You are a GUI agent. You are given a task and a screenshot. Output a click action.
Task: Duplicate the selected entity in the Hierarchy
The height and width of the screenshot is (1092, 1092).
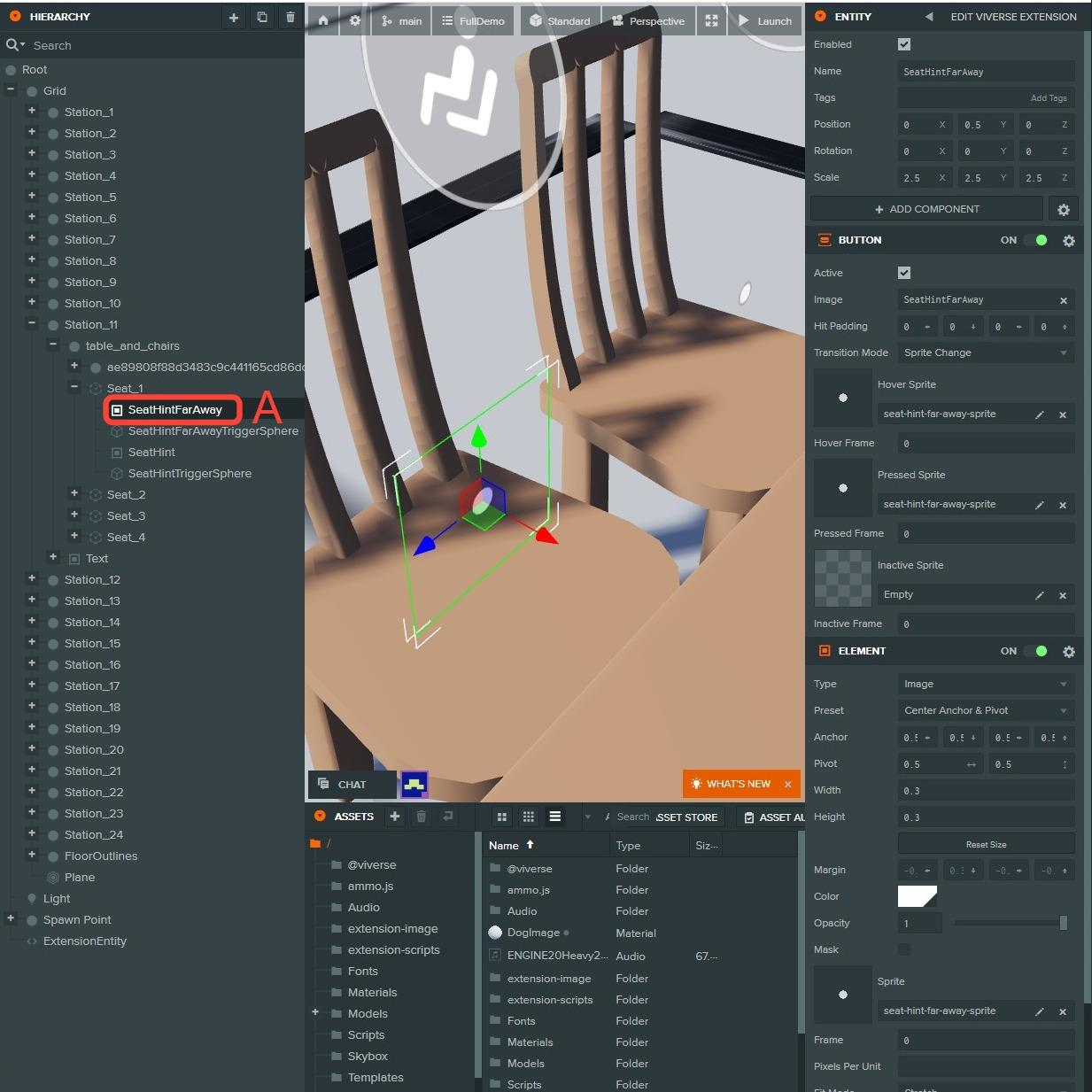262,17
